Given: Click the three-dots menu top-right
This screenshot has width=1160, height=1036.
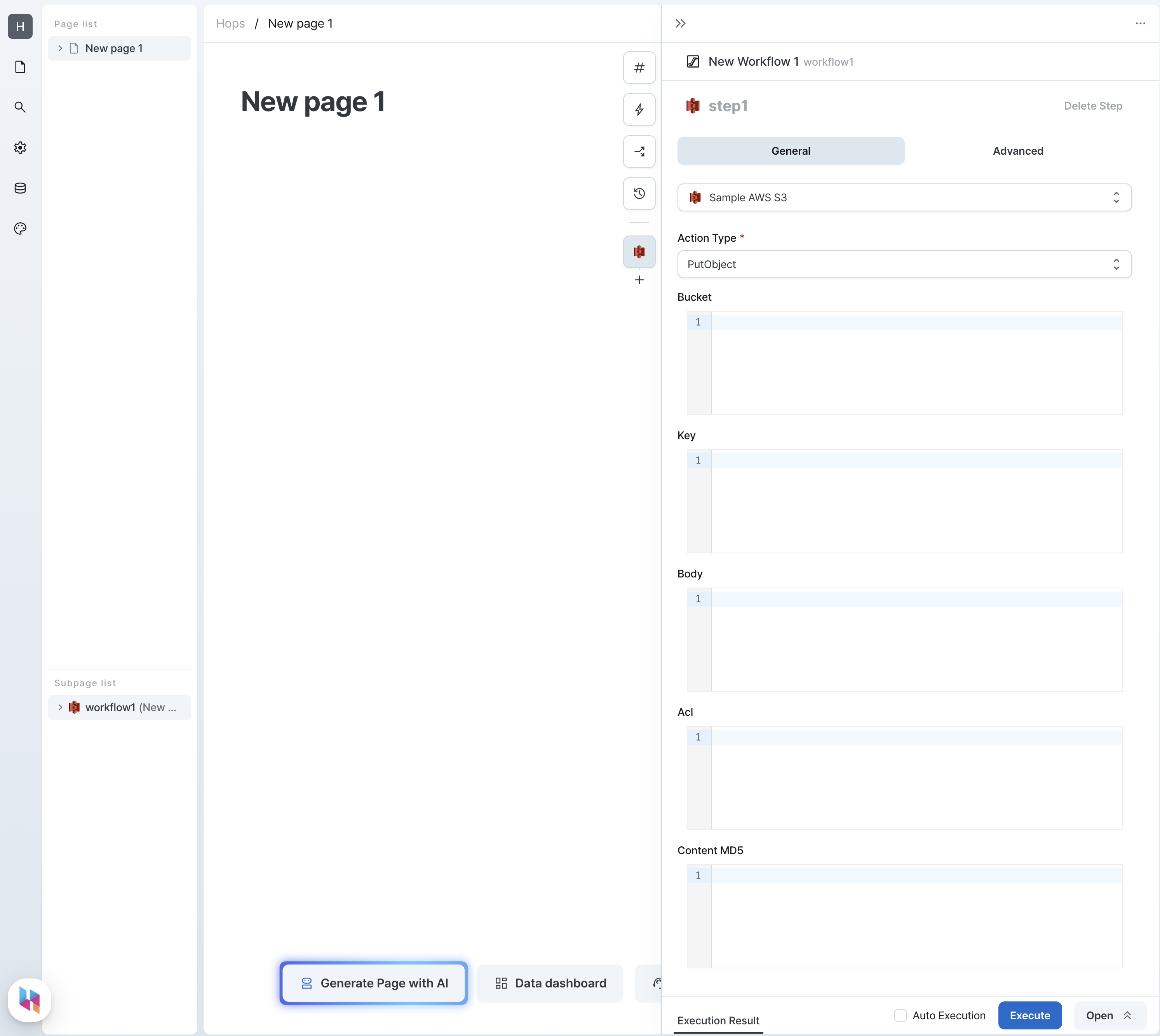Looking at the screenshot, I should point(1140,23).
